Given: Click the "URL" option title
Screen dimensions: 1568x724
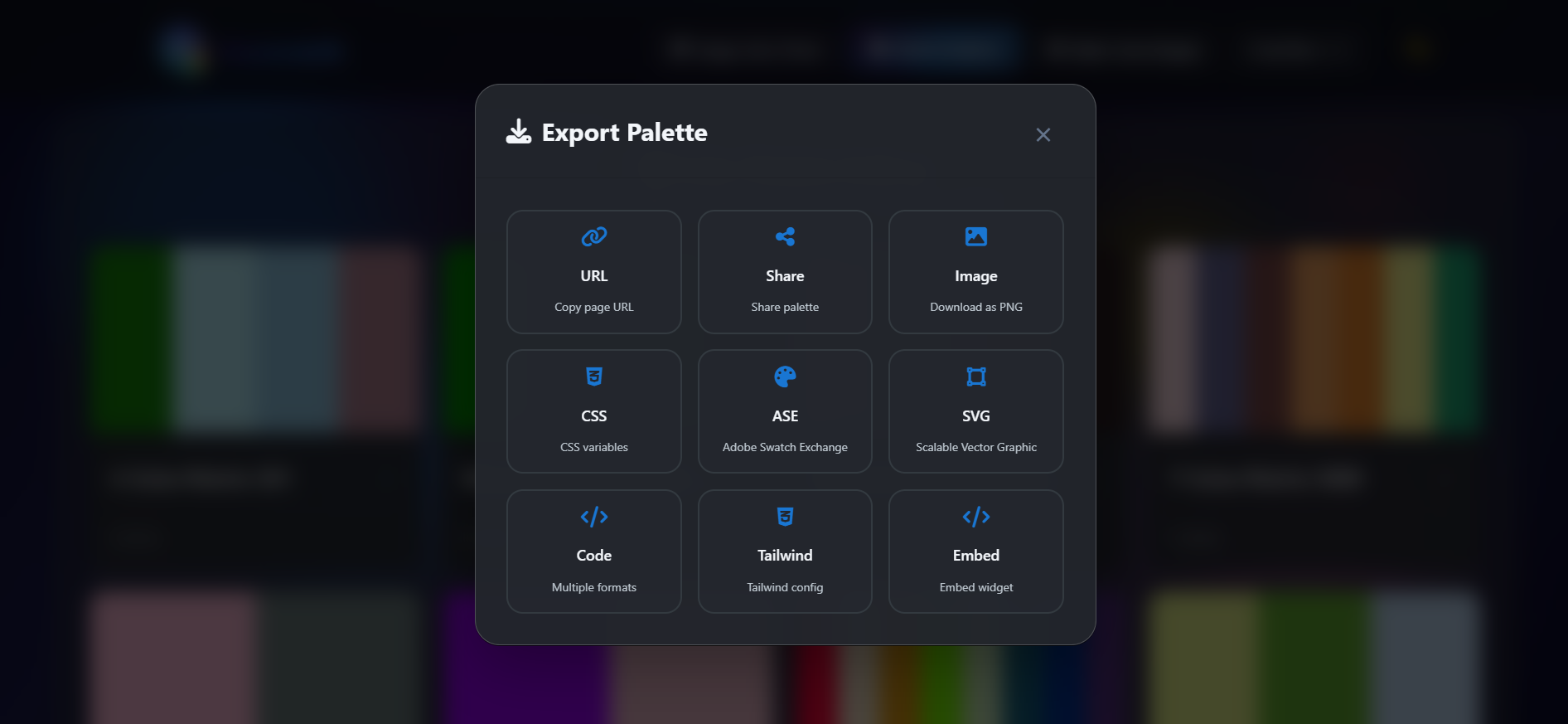Looking at the screenshot, I should click(x=594, y=276).
